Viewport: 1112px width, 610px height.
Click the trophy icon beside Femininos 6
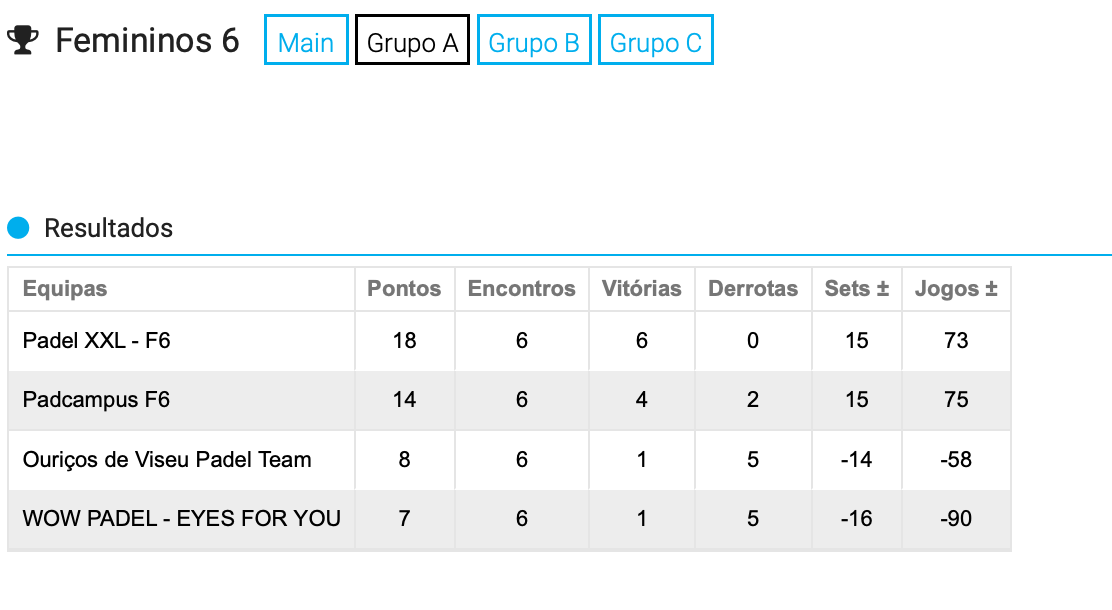23,40
